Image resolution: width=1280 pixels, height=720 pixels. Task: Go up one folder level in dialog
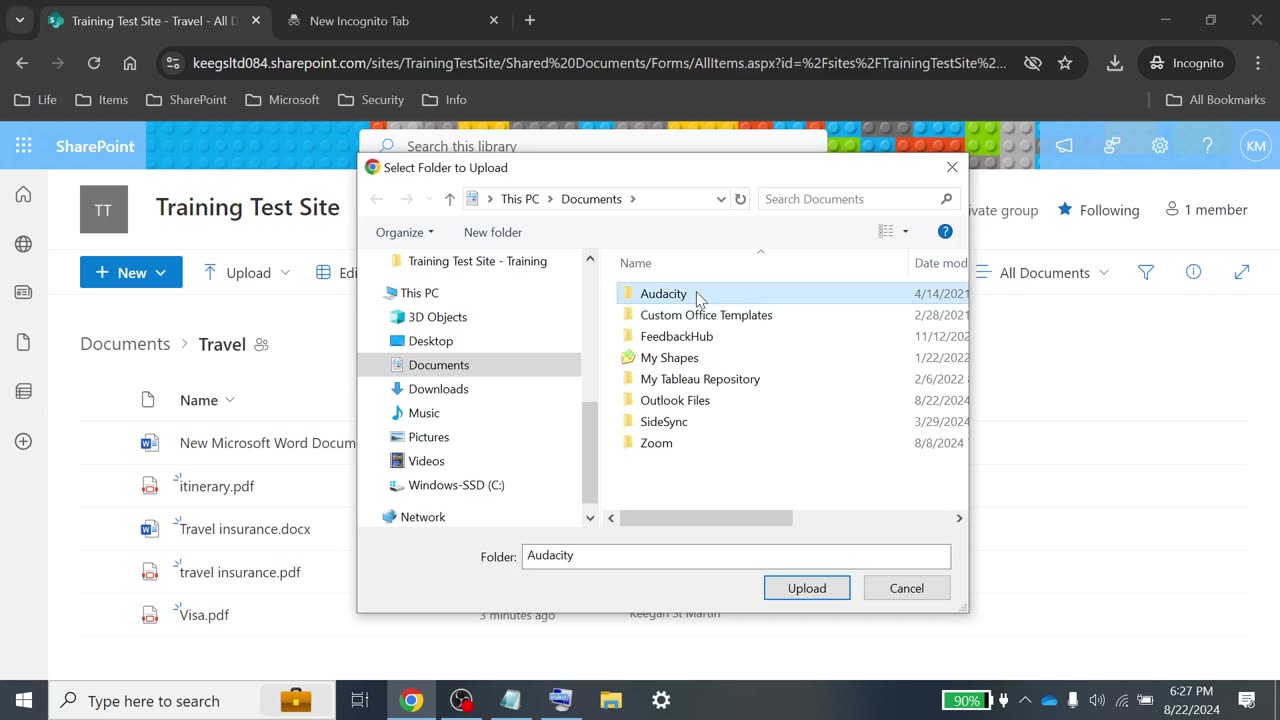pos(450,199)
